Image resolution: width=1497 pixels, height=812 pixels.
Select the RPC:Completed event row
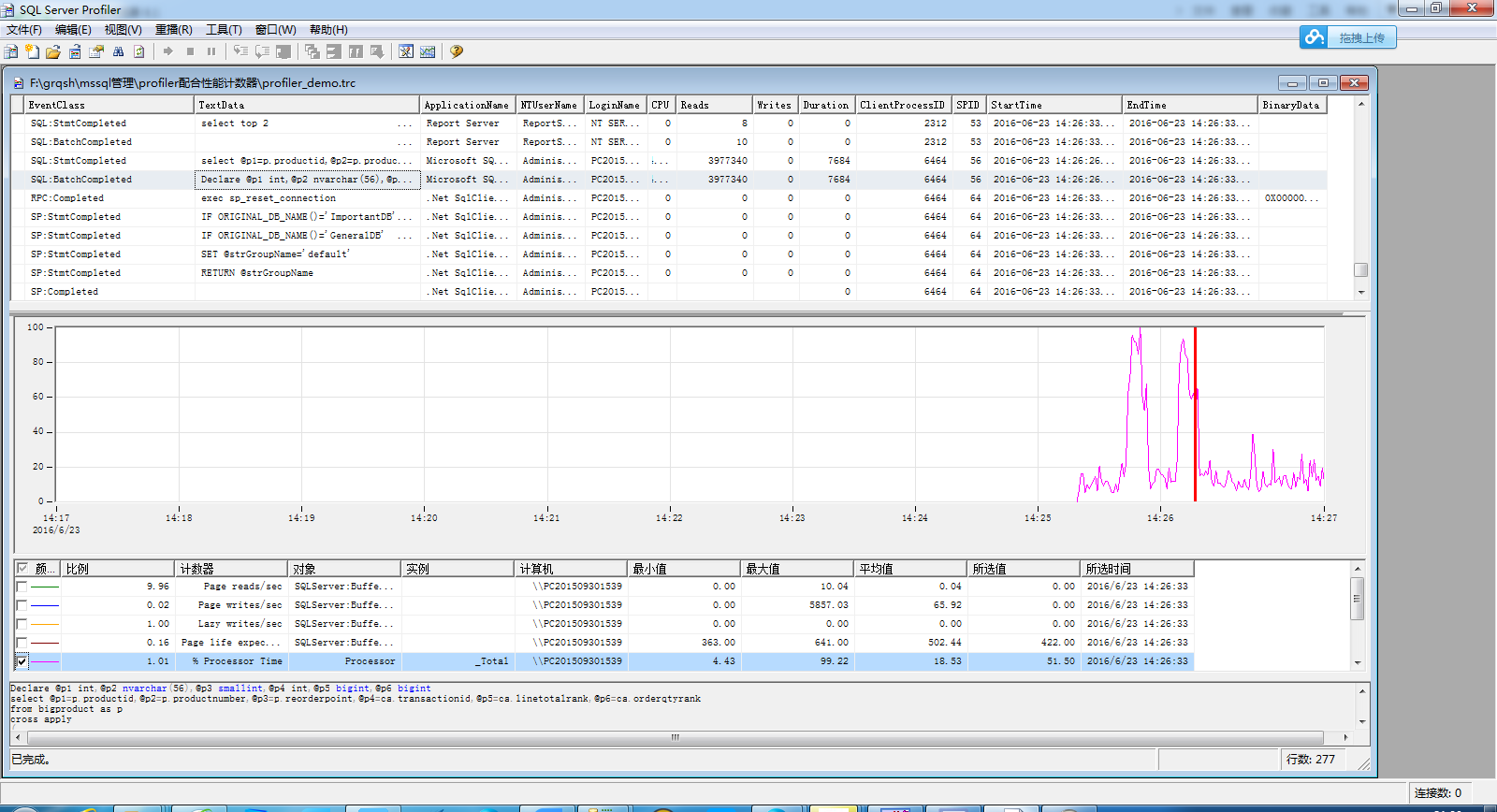click(x=669, y=198)
